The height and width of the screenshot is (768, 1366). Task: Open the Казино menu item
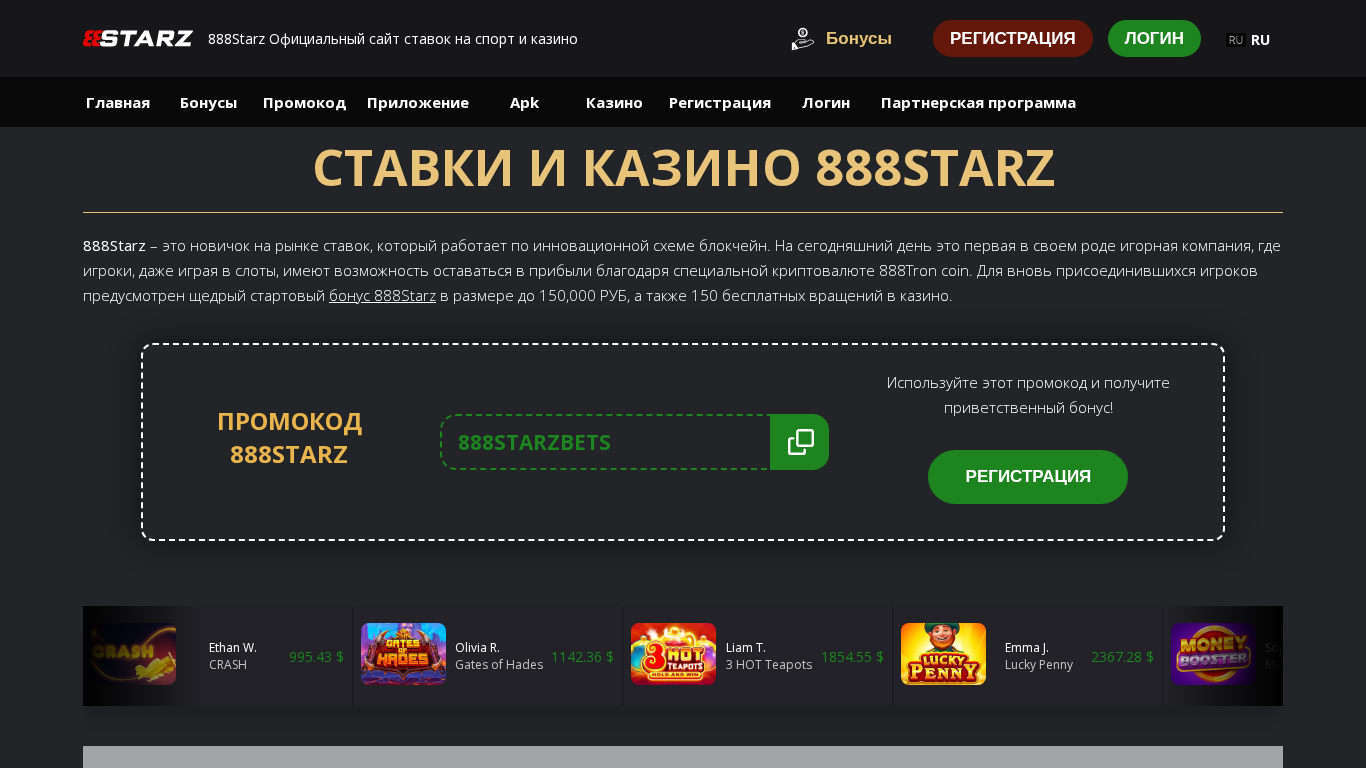[614, 102]
